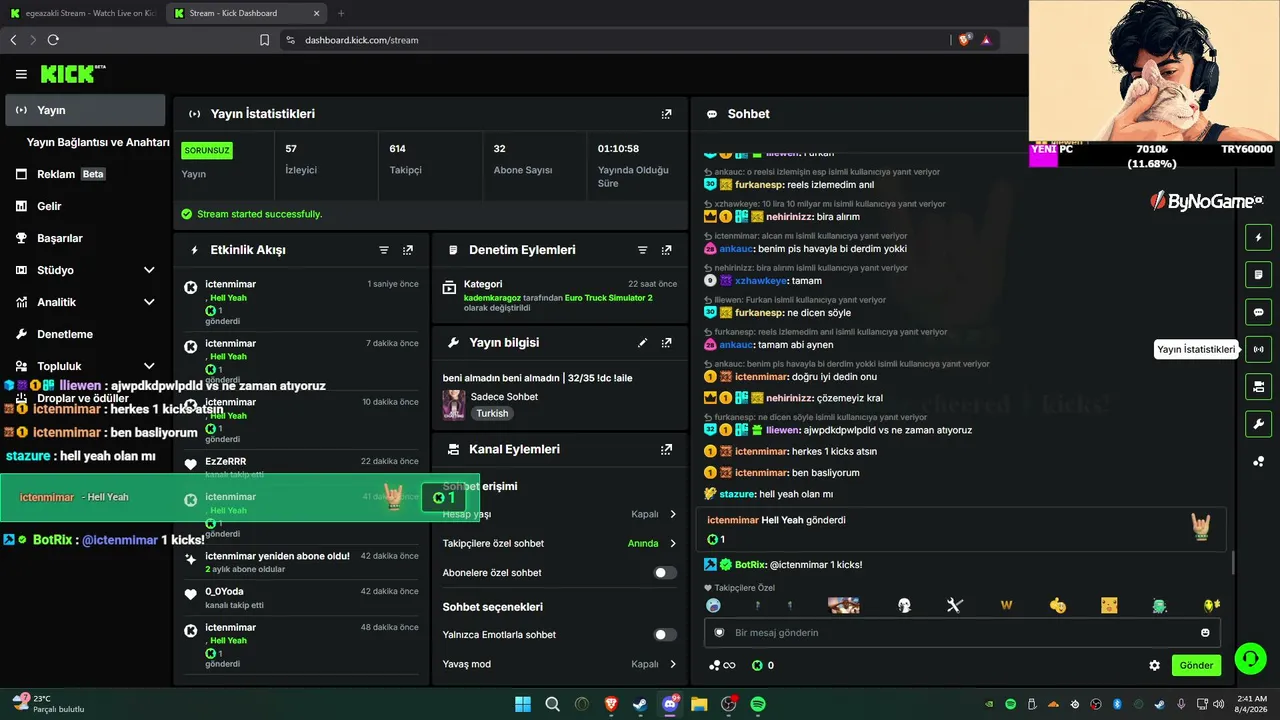
Task: Open Takipçilere özel sohbet Anında setting
Action: coord(652,544)
